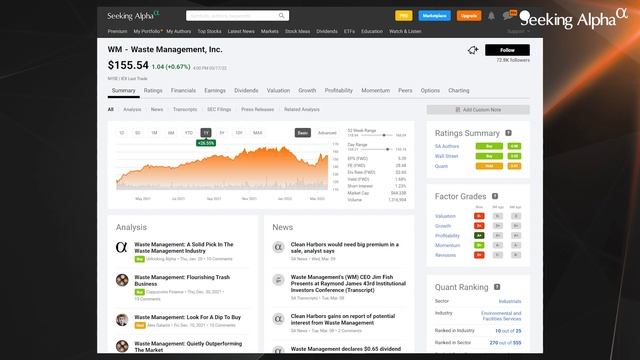This screenshot has height=360, width=640.
Task: Click the black Follow button
Action: [x=507, y=50]
